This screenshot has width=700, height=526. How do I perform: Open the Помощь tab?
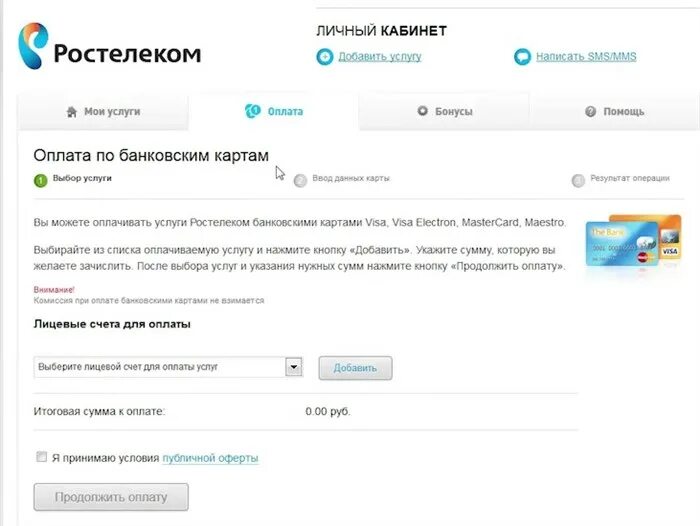[614, 111]
